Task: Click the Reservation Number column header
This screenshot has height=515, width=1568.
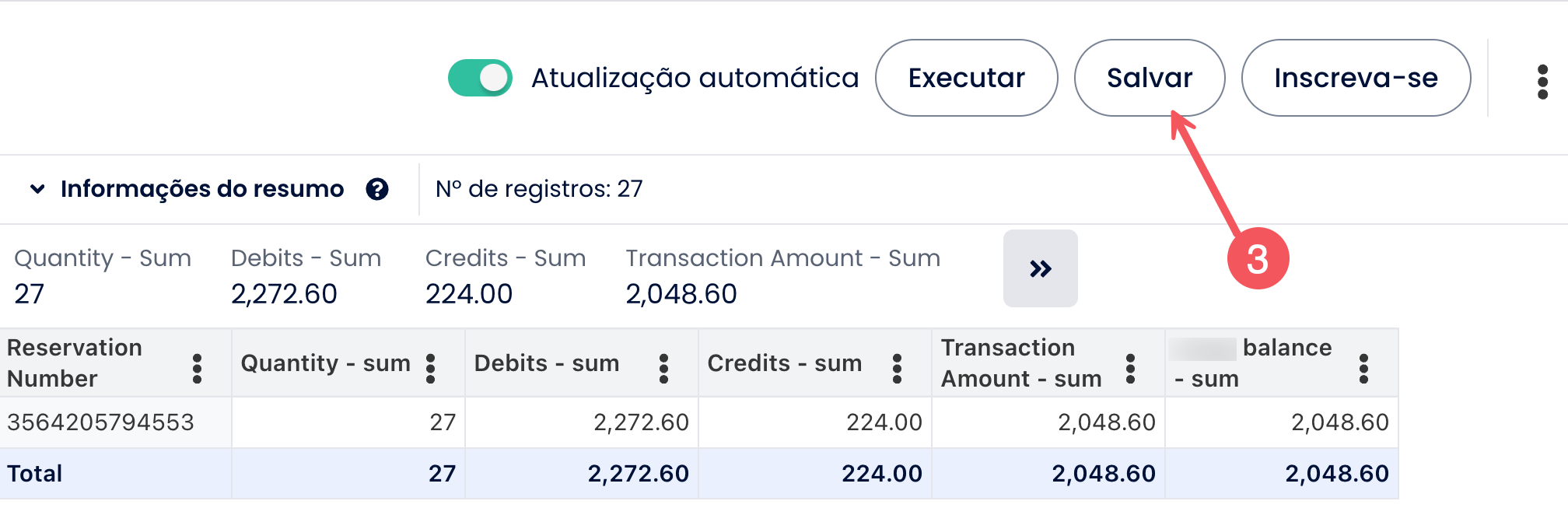Action: click(x=75, y=363)
